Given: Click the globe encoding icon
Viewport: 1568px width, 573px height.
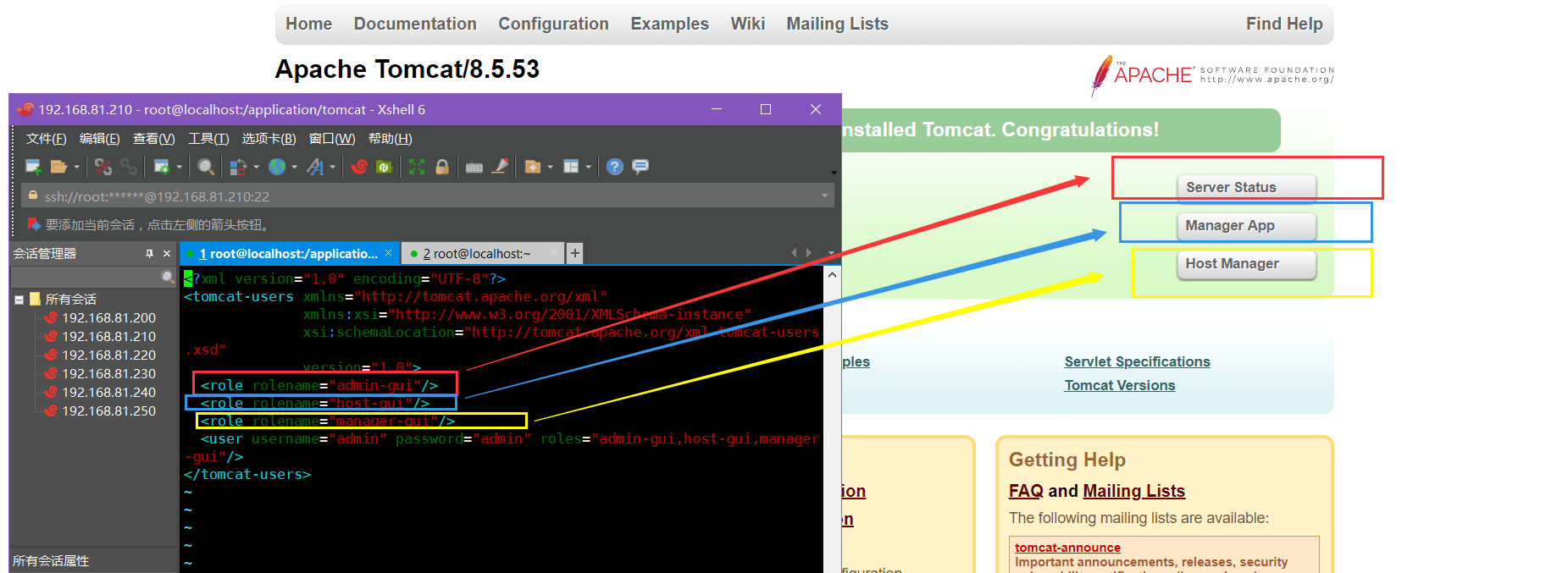Looking at the screenshot, I should pyautogui.click(x=277, y=167).
